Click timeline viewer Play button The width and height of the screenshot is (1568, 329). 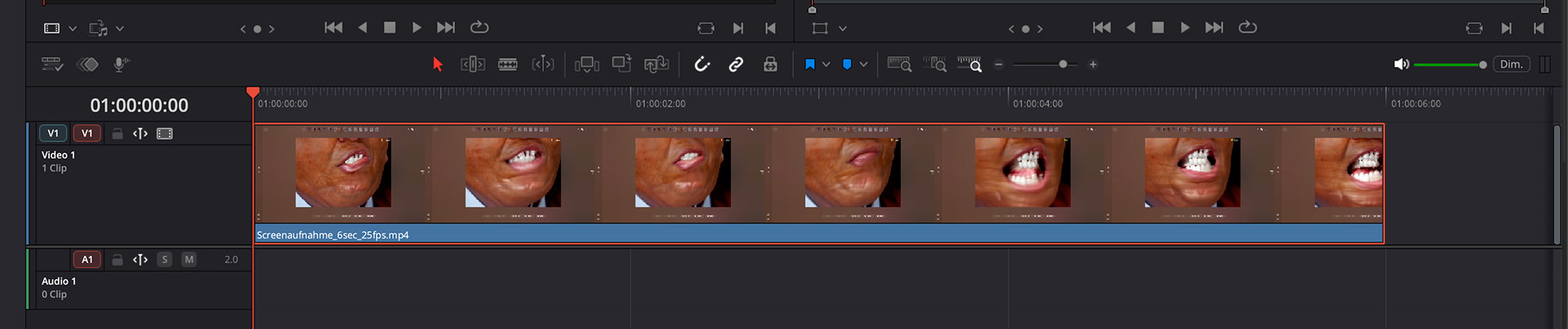click(1185, 28)
